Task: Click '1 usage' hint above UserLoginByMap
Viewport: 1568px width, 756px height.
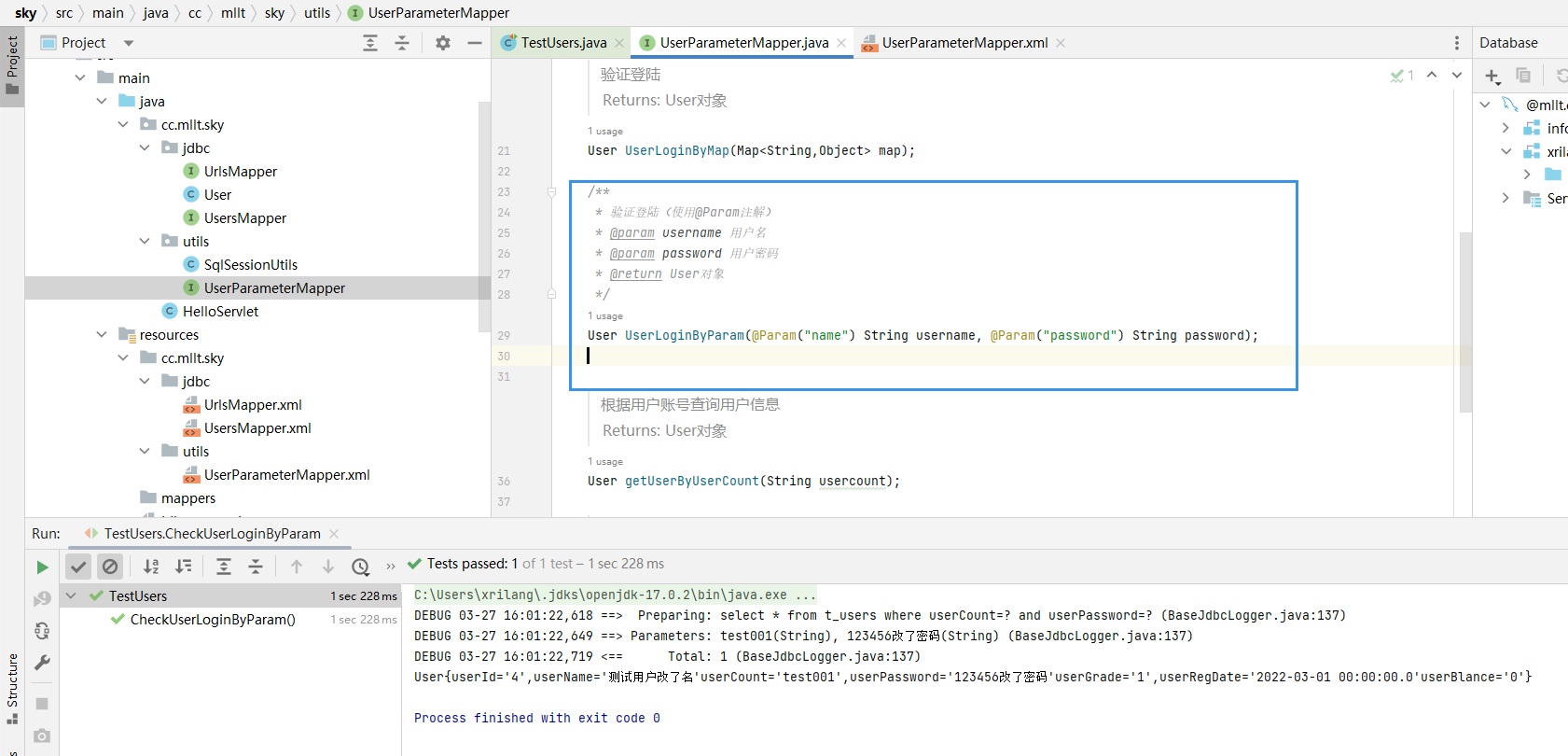Action: [x=605, y=131]
